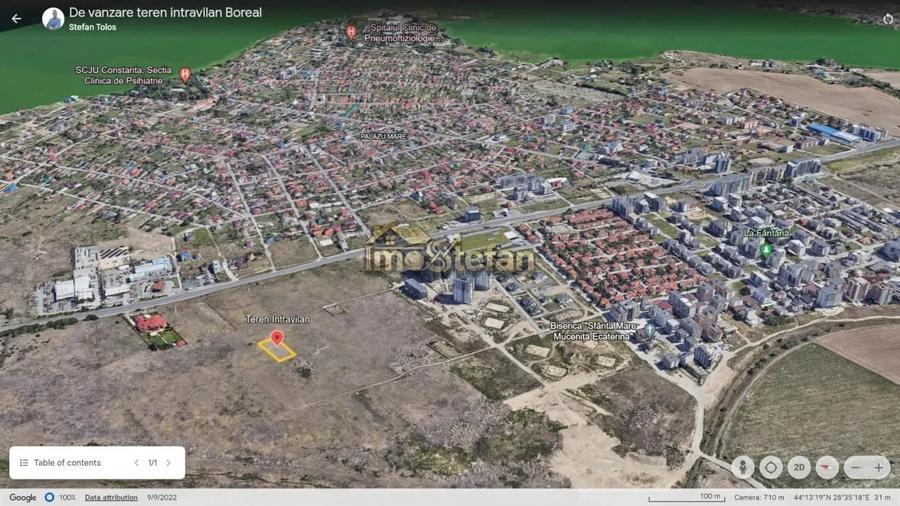Switch view using the 2D button
The height and width of the screenshot is (506, 900).
(799, 468)
